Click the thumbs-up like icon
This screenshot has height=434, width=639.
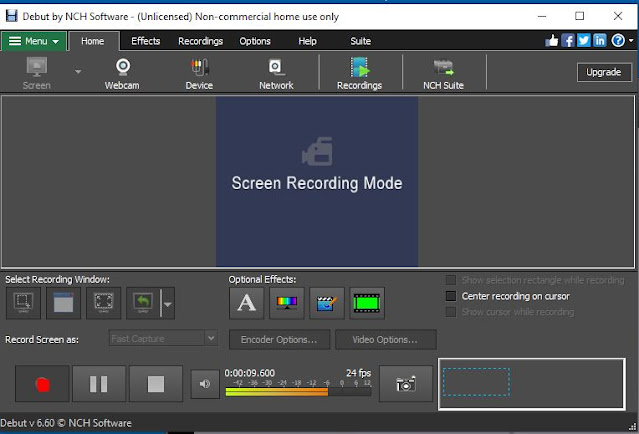click(x=551, y=40)
